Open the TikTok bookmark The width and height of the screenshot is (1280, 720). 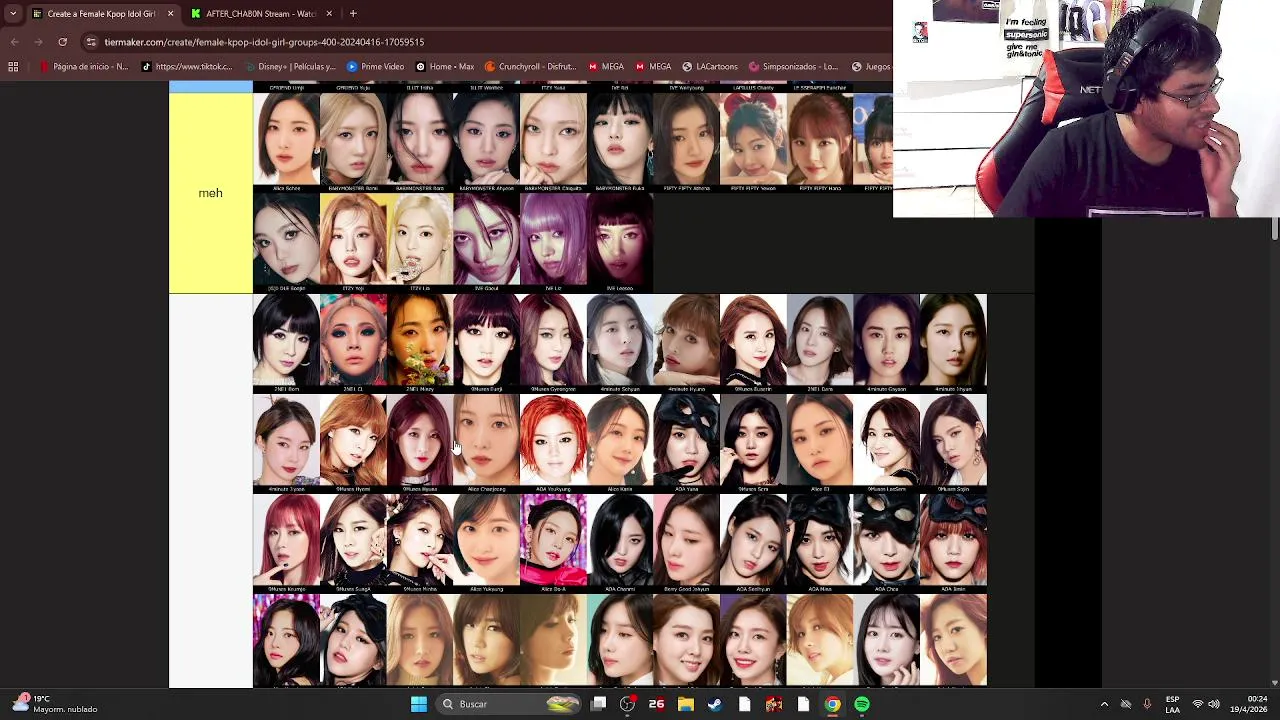187,67
